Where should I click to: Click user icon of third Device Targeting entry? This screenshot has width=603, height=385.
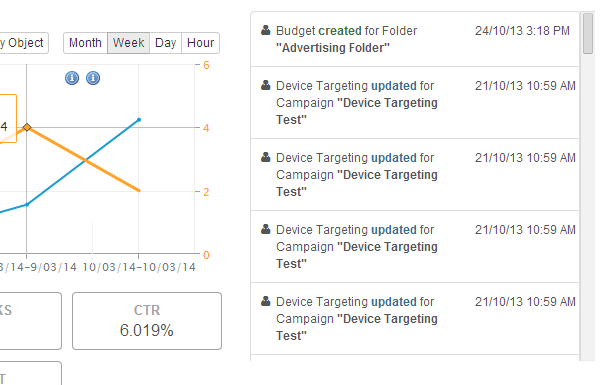(x=265, y=229)
